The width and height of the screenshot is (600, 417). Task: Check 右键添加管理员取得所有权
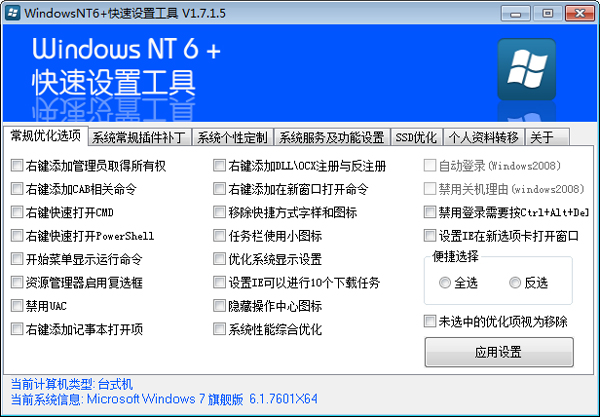pyautogui.click(x=17, y=166)
